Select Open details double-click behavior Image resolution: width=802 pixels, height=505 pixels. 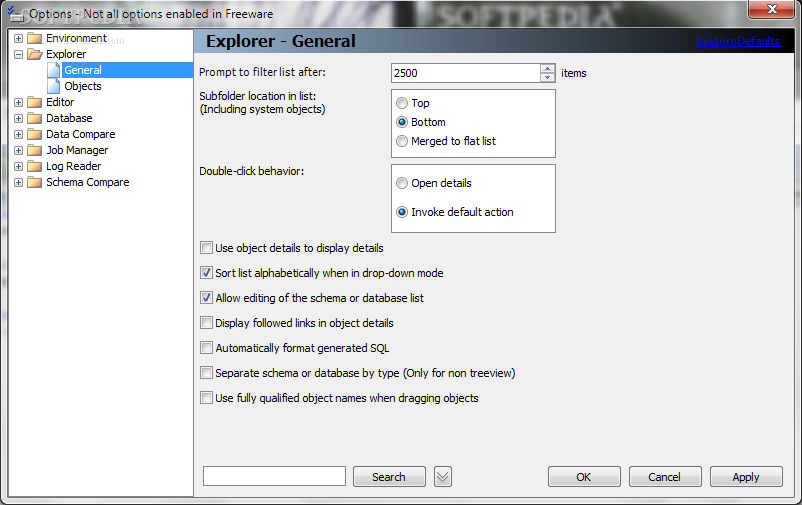[402, 183]
